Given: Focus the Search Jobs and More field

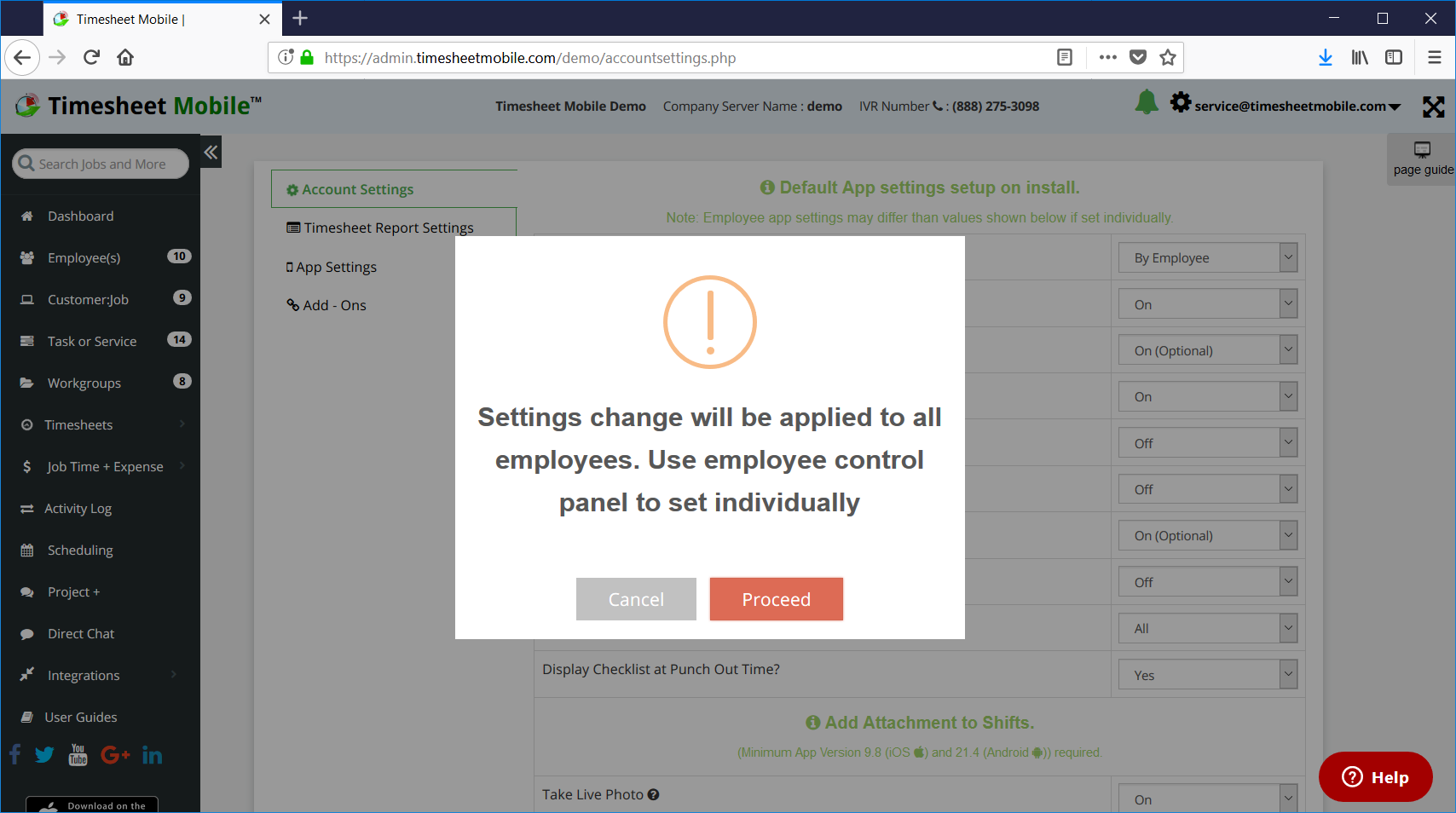Looking at the screenshot, I should pos(101,164).
